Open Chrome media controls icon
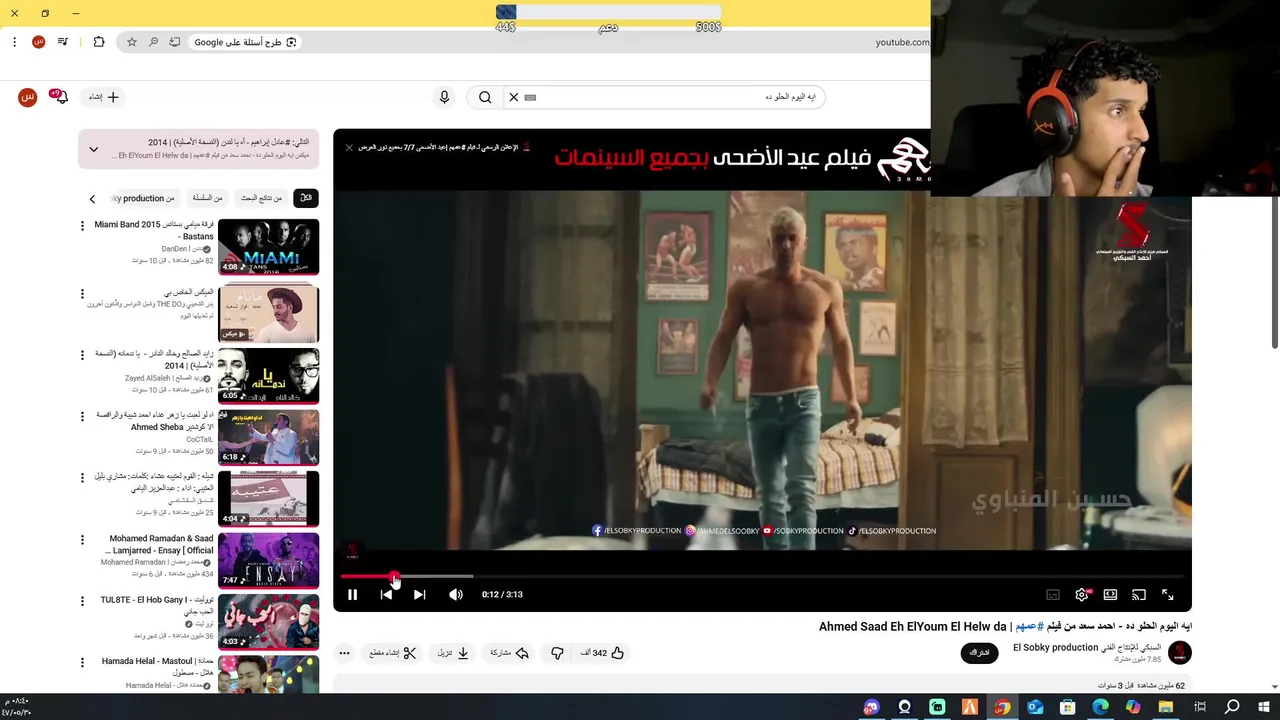1280x720 pixels. pos(63,42)
